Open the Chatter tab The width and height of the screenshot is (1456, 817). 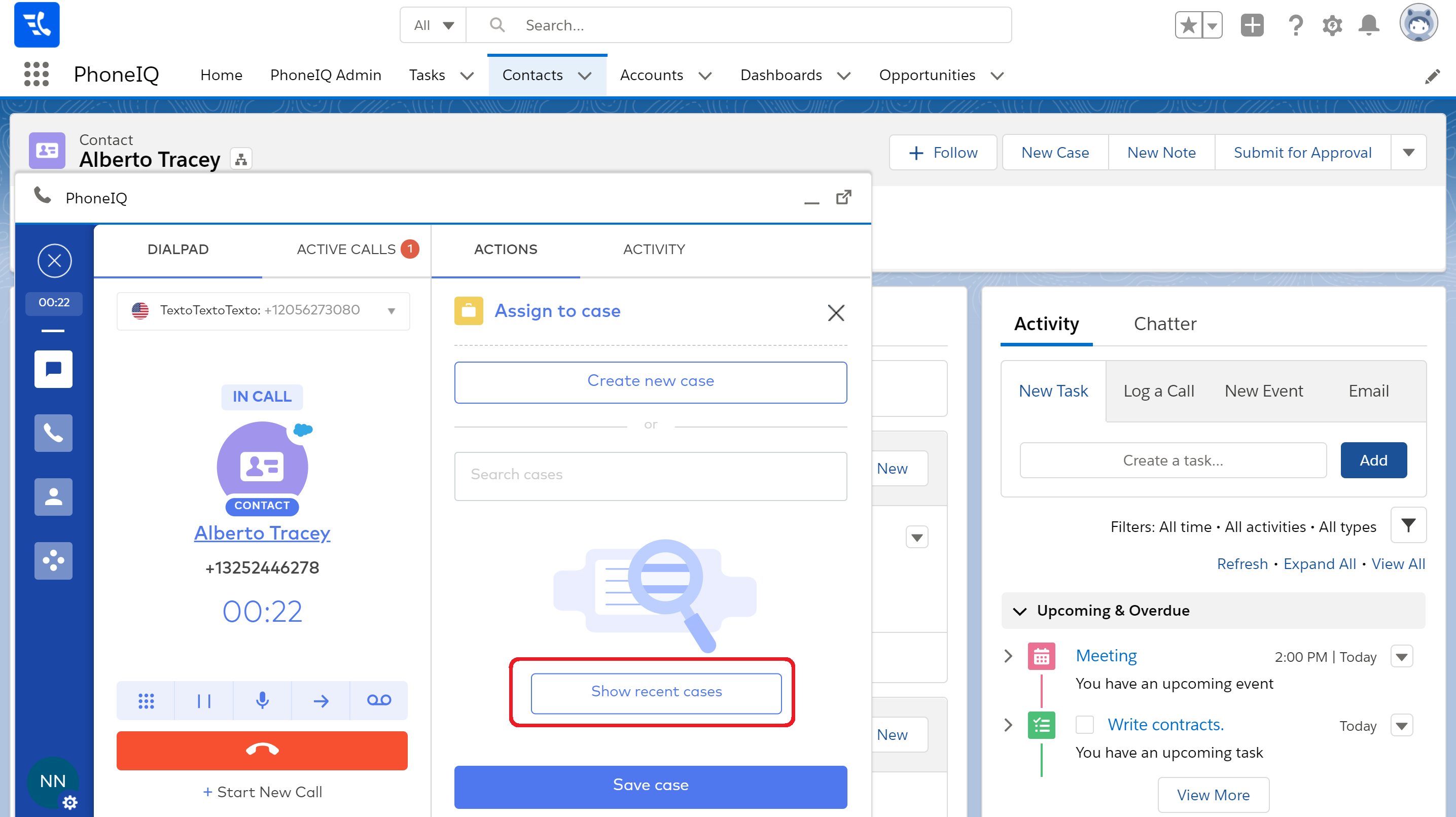point(1165,324)
